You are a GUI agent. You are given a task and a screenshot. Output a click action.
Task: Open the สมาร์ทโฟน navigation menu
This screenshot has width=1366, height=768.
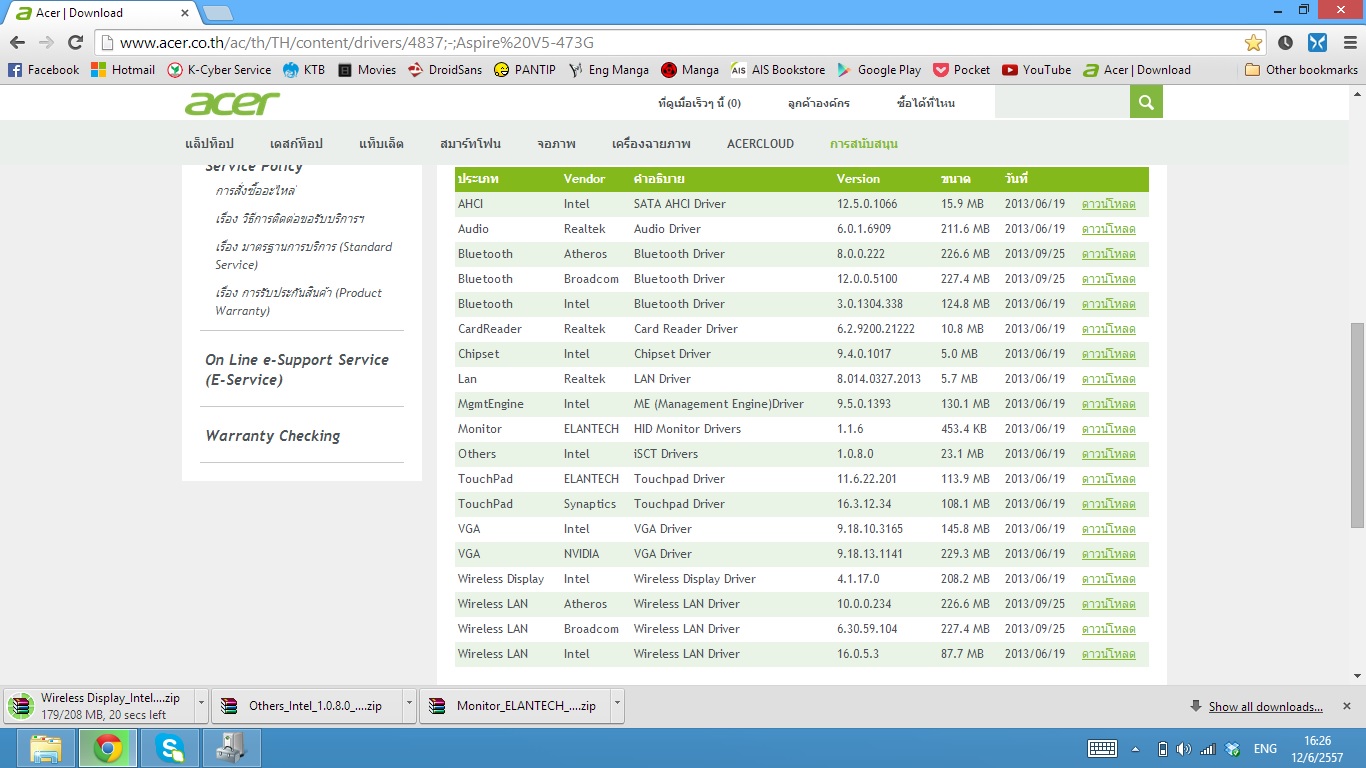tap(470, 144)
